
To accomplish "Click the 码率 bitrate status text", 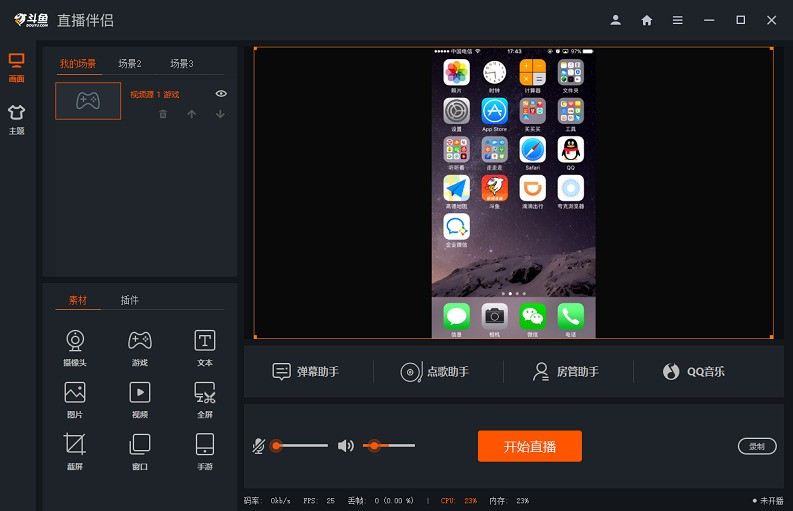I will click(x=267, y=501).
